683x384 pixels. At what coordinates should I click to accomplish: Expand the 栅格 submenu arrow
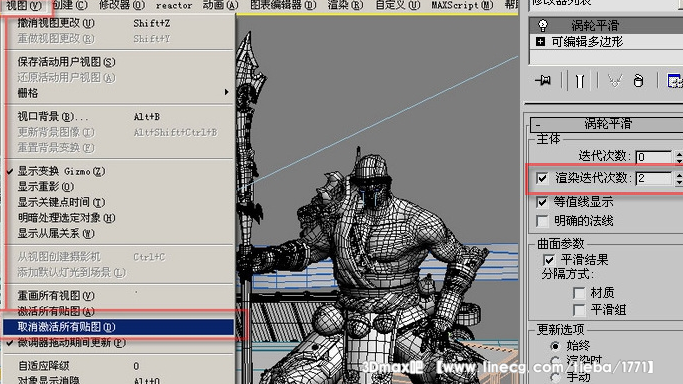pos(226,92)
